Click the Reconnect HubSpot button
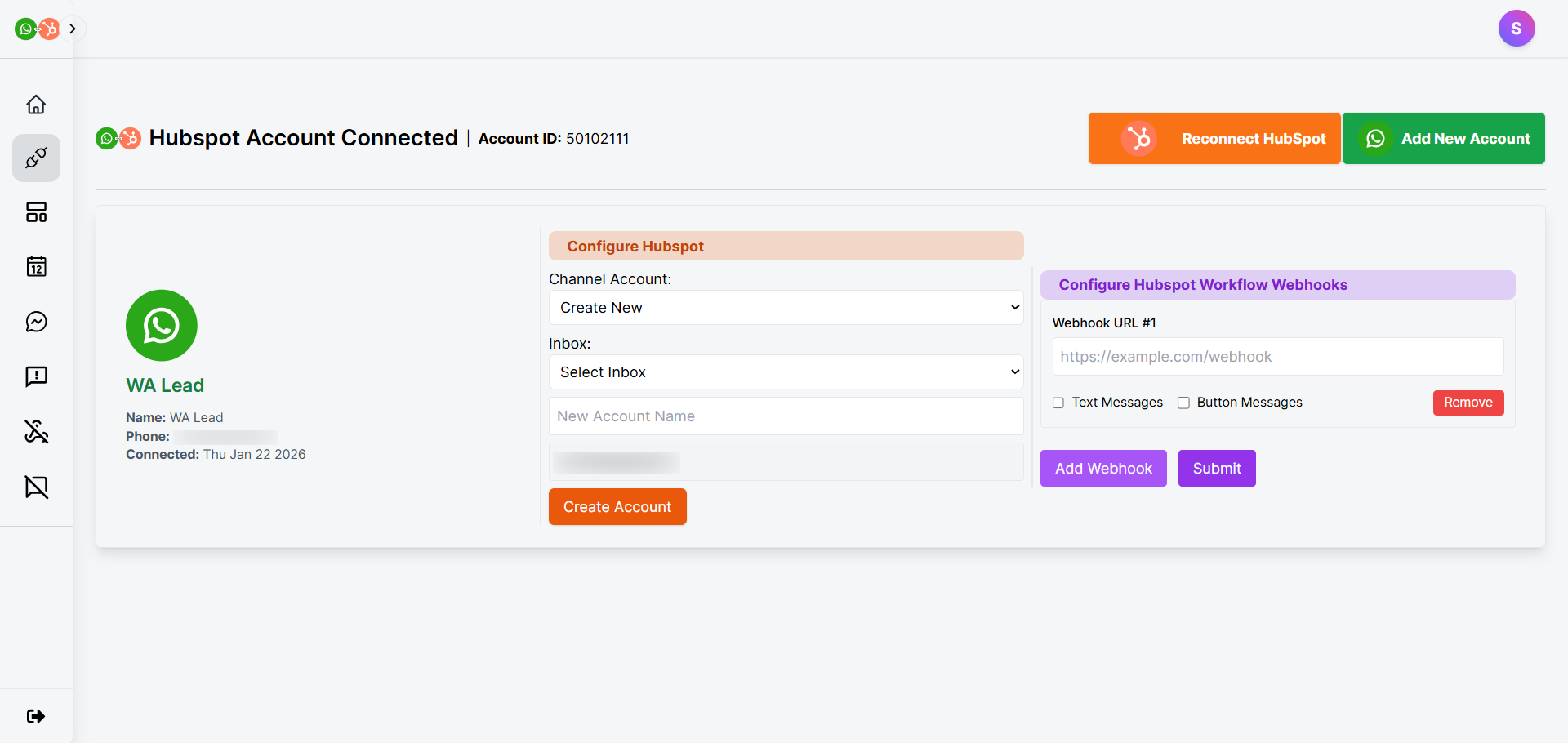Image resolution: width=1568 pixels, height=743 pixels. coord(1214,139)
